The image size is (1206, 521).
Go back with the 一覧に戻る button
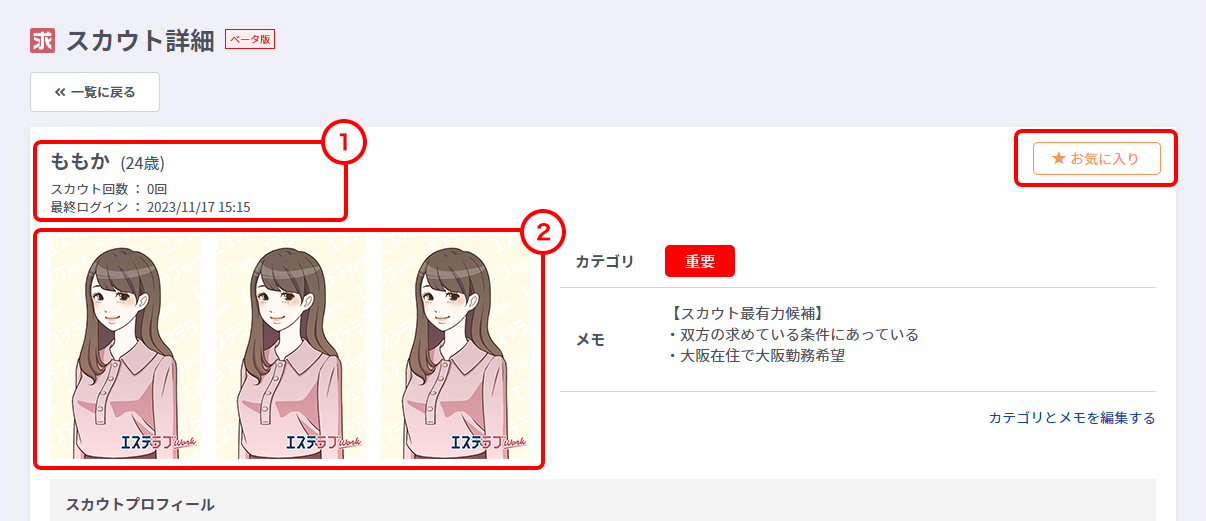click(95, 92)
